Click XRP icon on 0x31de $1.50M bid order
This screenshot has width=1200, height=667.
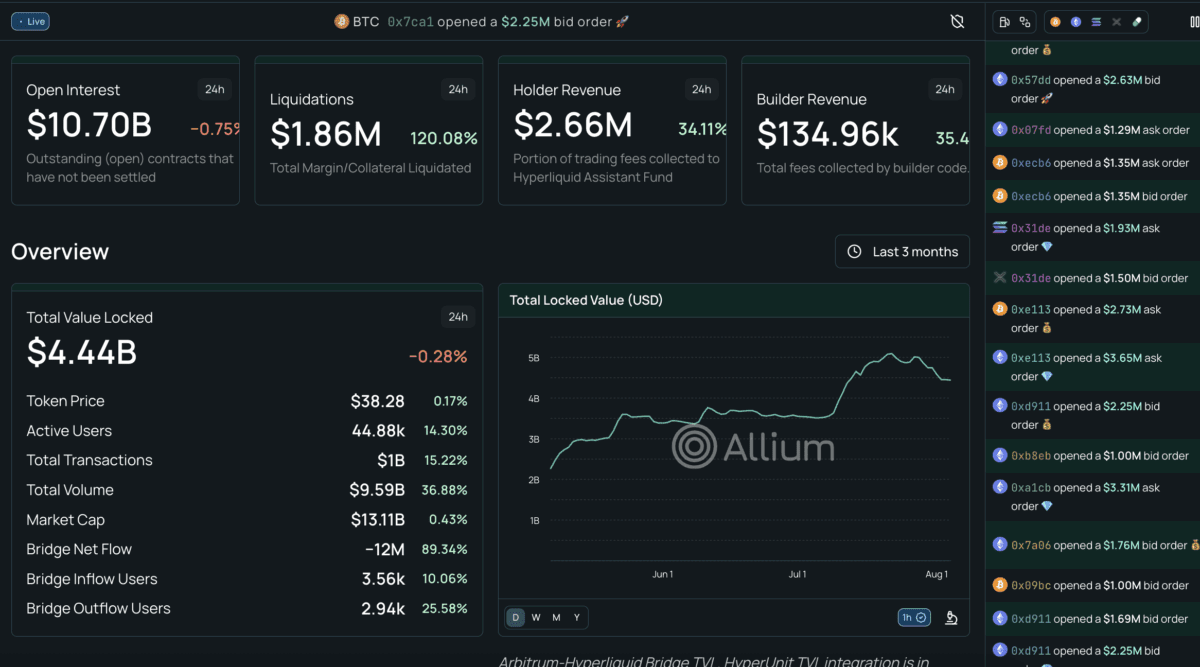[1000, 277]
